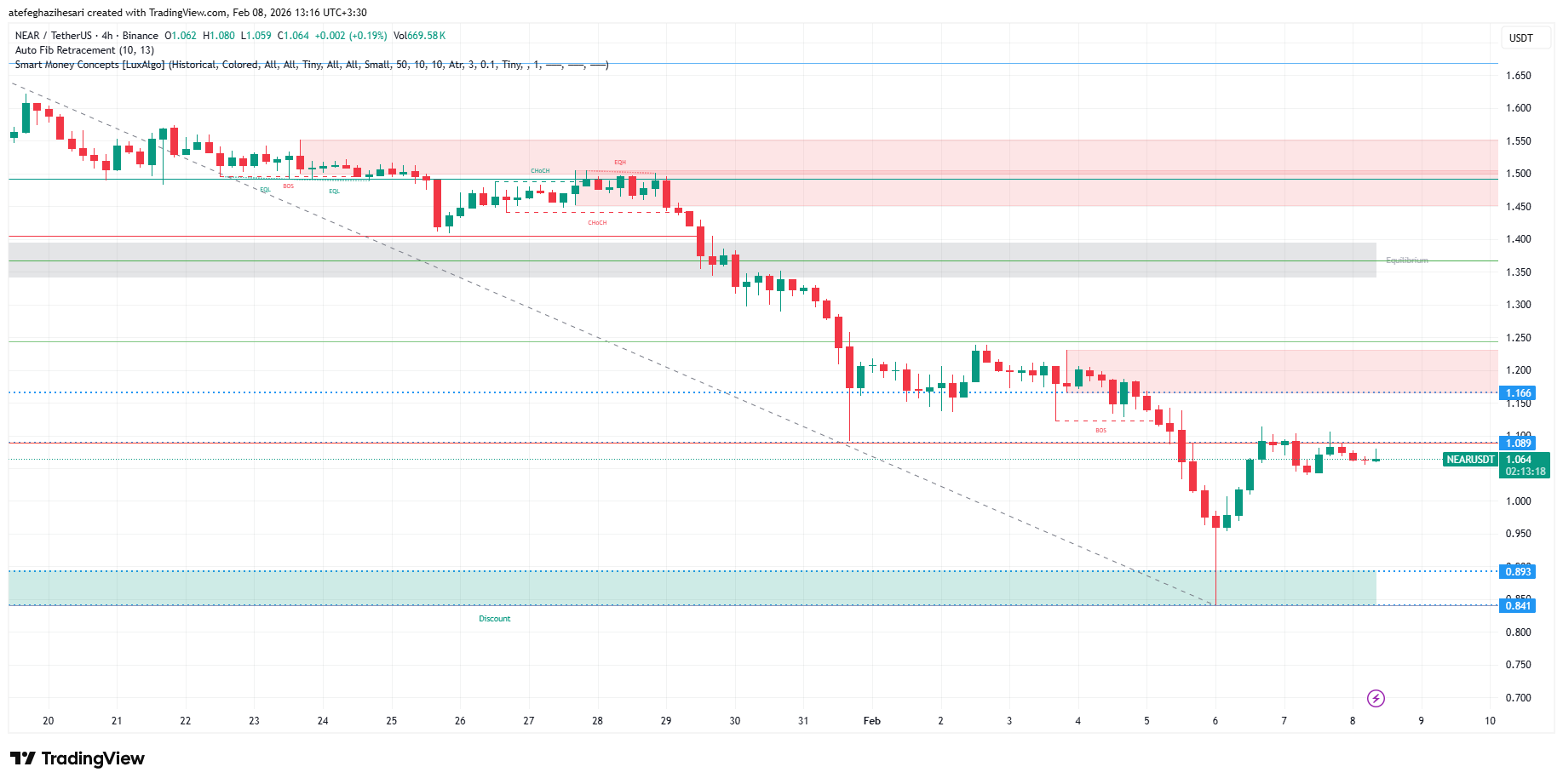Select the 0.841 price axis label
This screenshot has width=1563, height=784.
pos(1517,606)
